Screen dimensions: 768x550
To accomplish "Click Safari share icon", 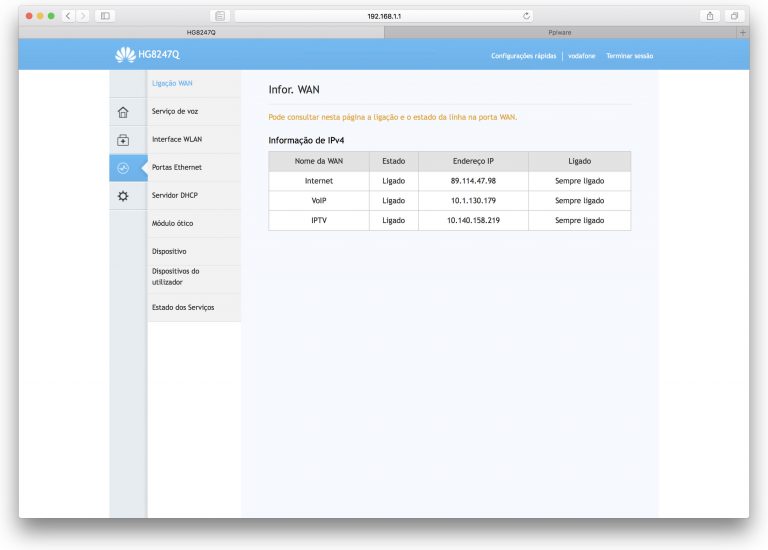I will [x=710, y=16].
